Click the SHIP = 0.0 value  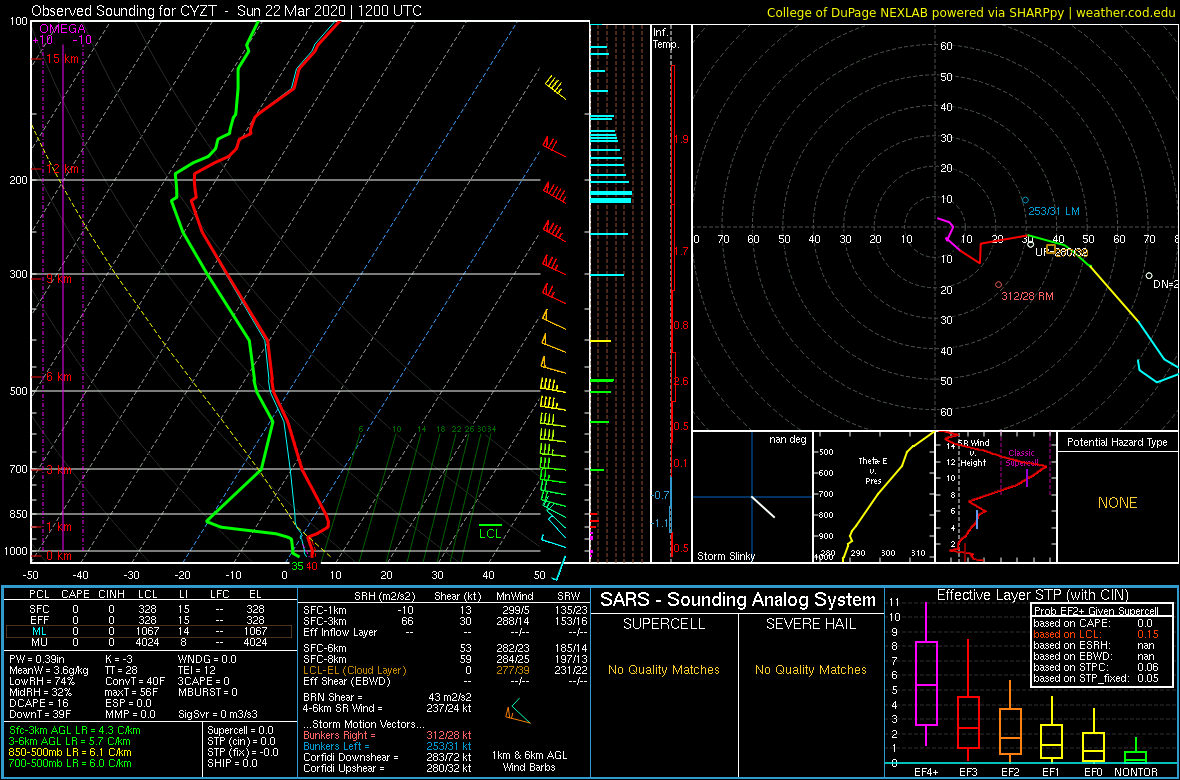tap(232, 763)
